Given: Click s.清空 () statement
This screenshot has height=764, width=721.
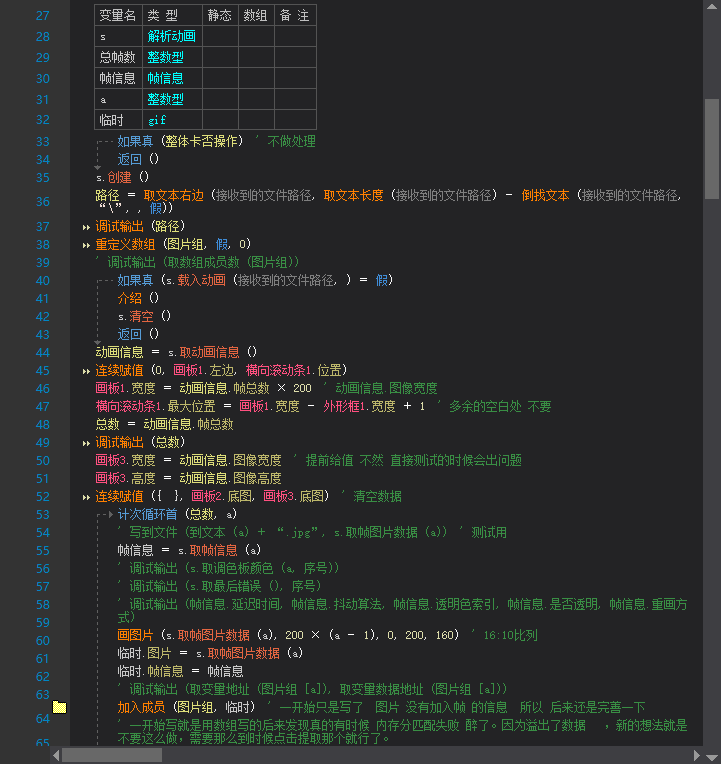Looking at the screenshot, I should pyautogui.click(x=144, y=316).
